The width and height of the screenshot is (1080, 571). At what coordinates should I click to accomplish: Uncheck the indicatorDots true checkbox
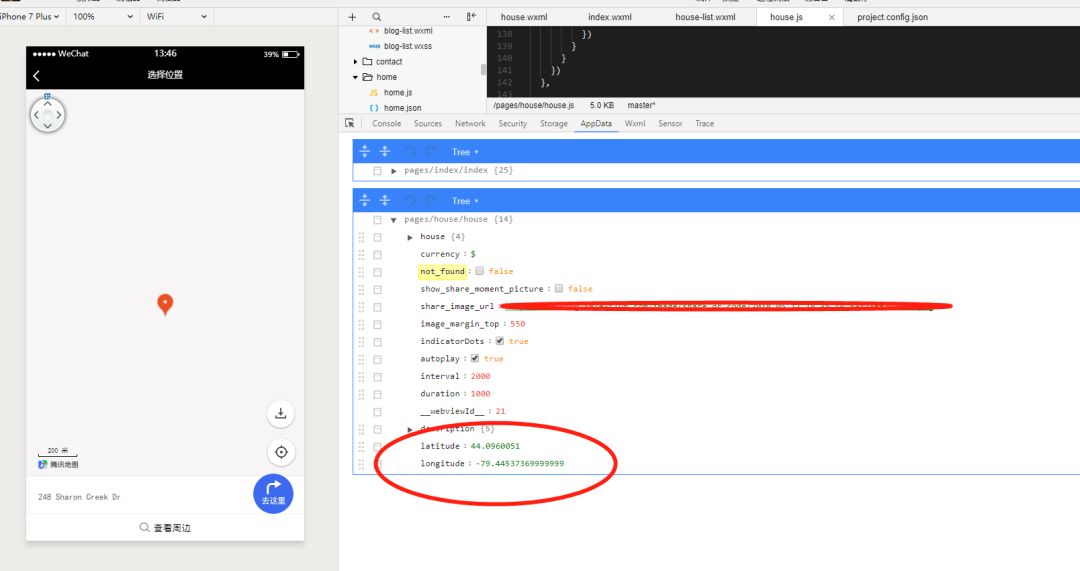pyautogui.click(x=499, y=341)
